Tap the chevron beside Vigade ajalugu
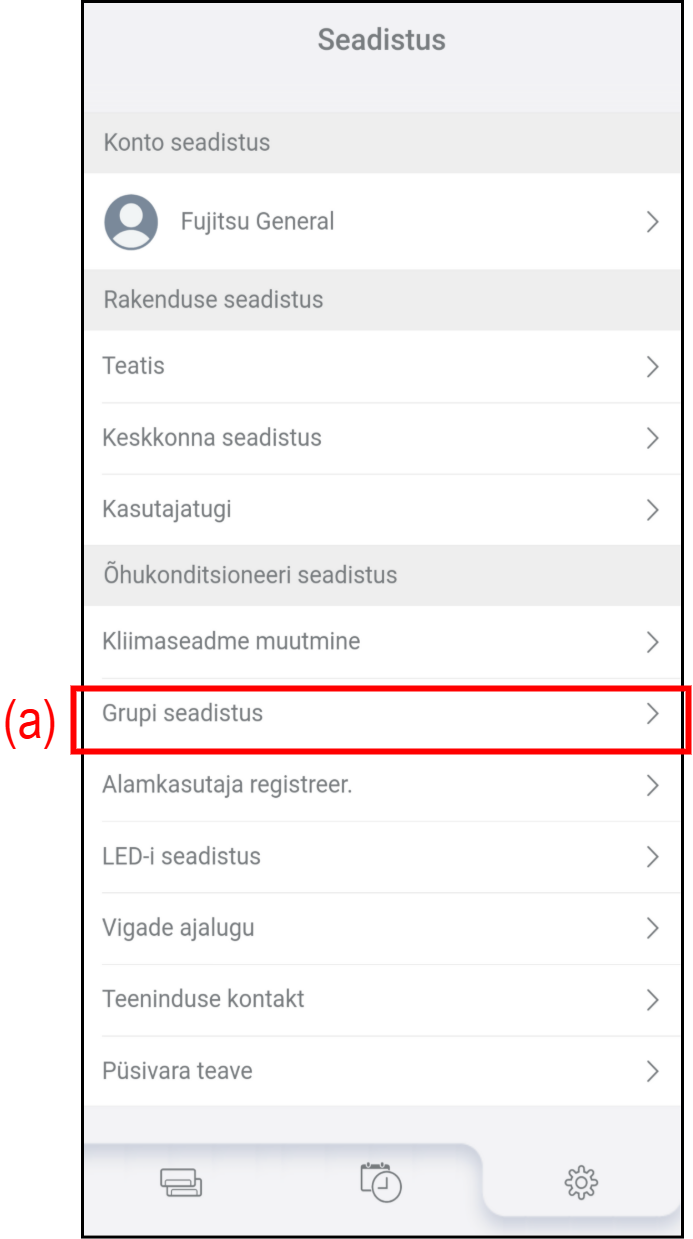The width and height of the screenshot is (693, 1239). pyautogui.click(x=652, y=929)
